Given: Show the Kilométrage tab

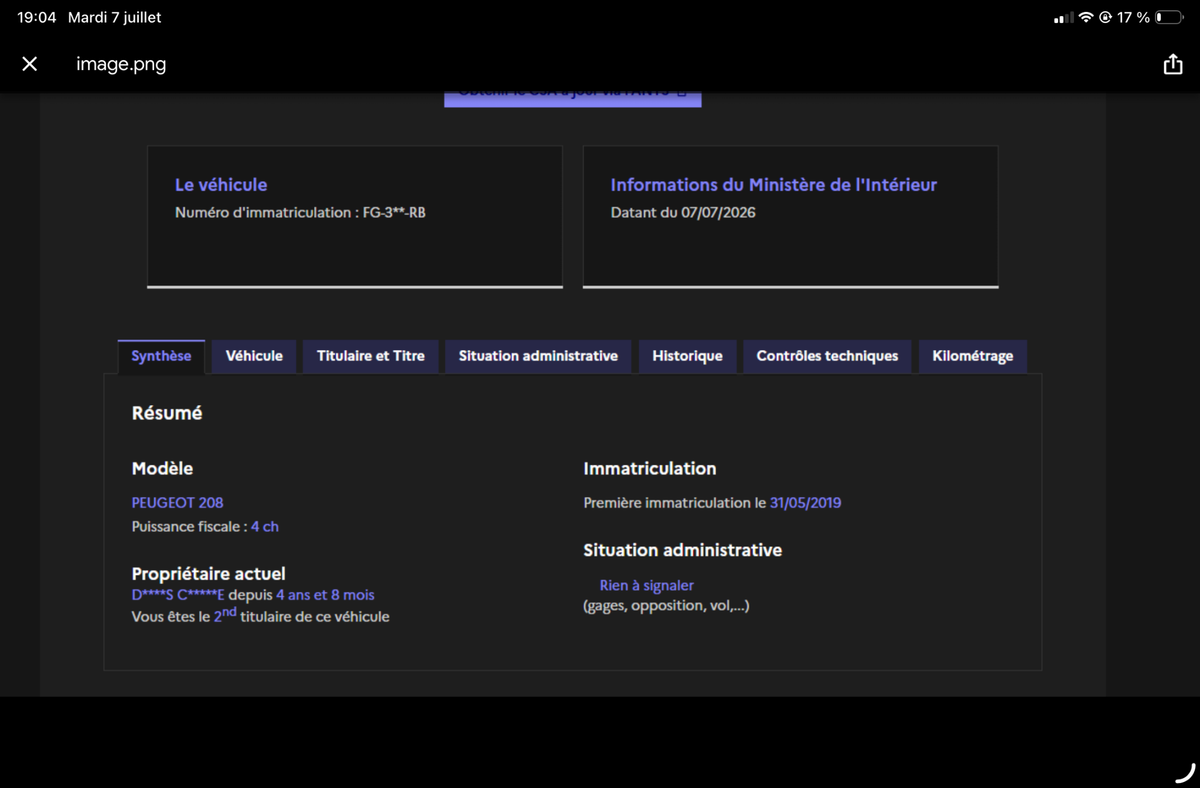Looking at the screenshot, I should tap(972, 356).
